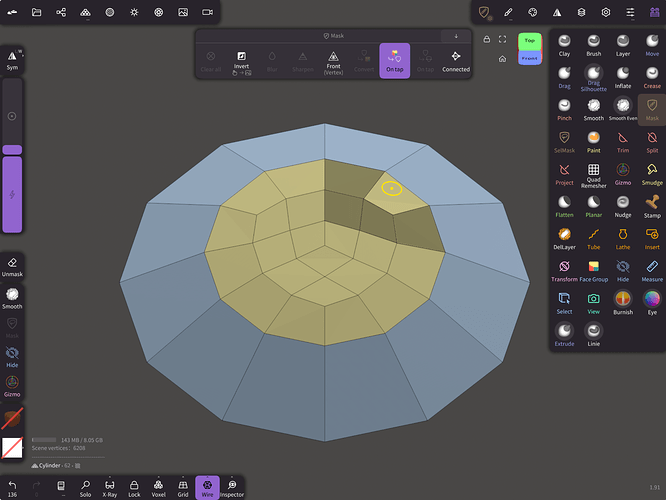The width and height of the screenshot is (666, 500).
Task: Select the Nudge tool
Action: pos(623,207)
